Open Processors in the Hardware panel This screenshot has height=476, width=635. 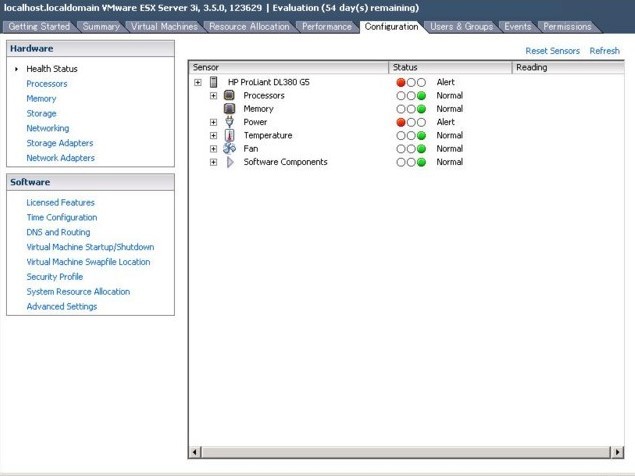(x=47, y=84)
